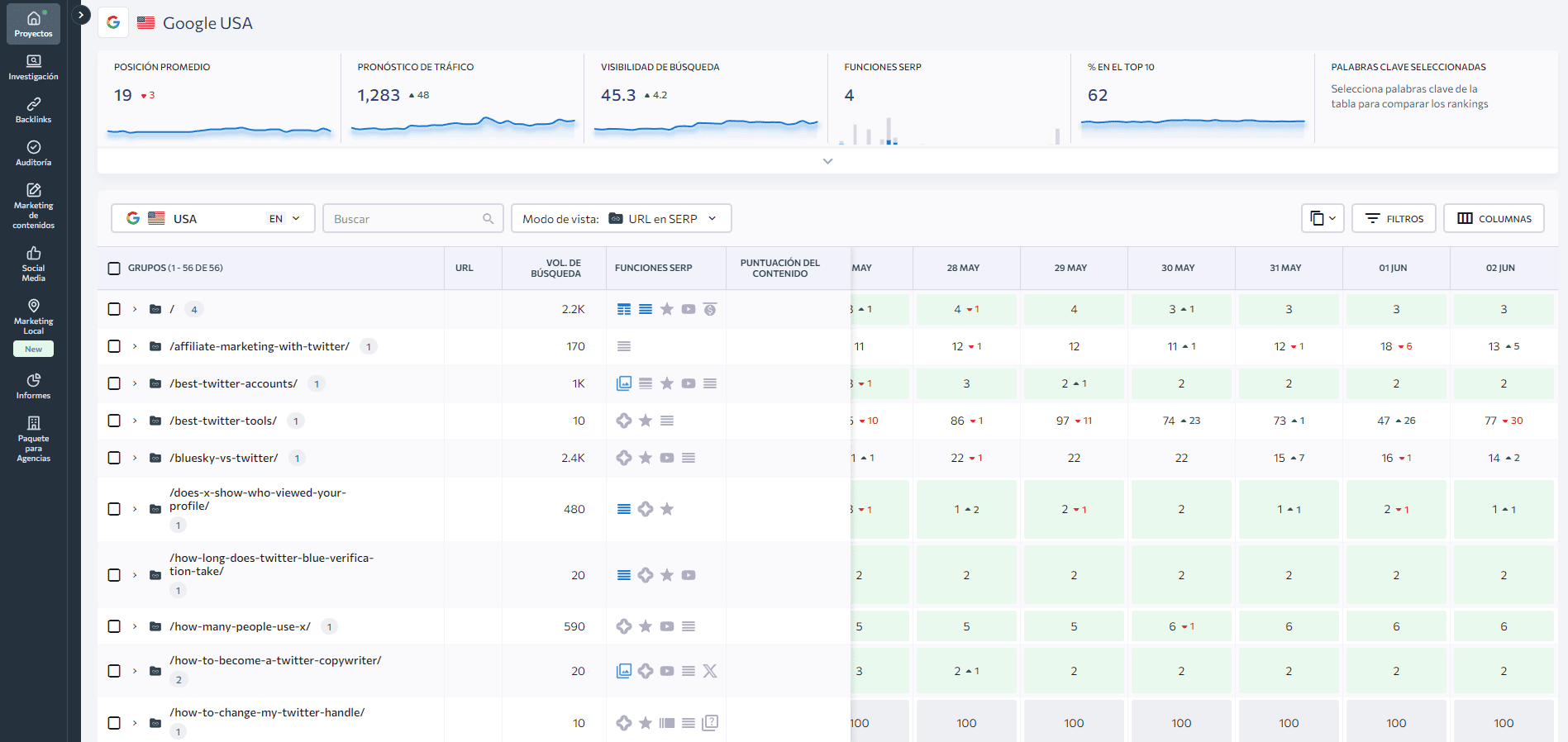Click the video SERP icon in root / row
This screenshot has height=742, width=1568.
tap(689, 309)
